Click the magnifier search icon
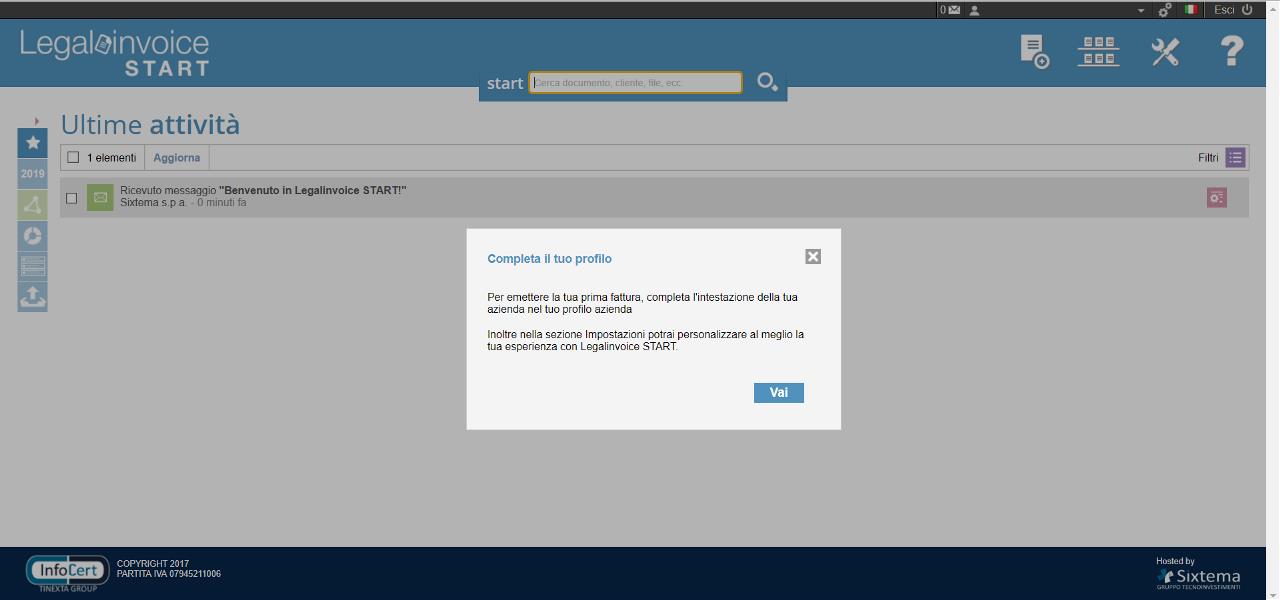The image size is (1280, 600). (767, 82)
